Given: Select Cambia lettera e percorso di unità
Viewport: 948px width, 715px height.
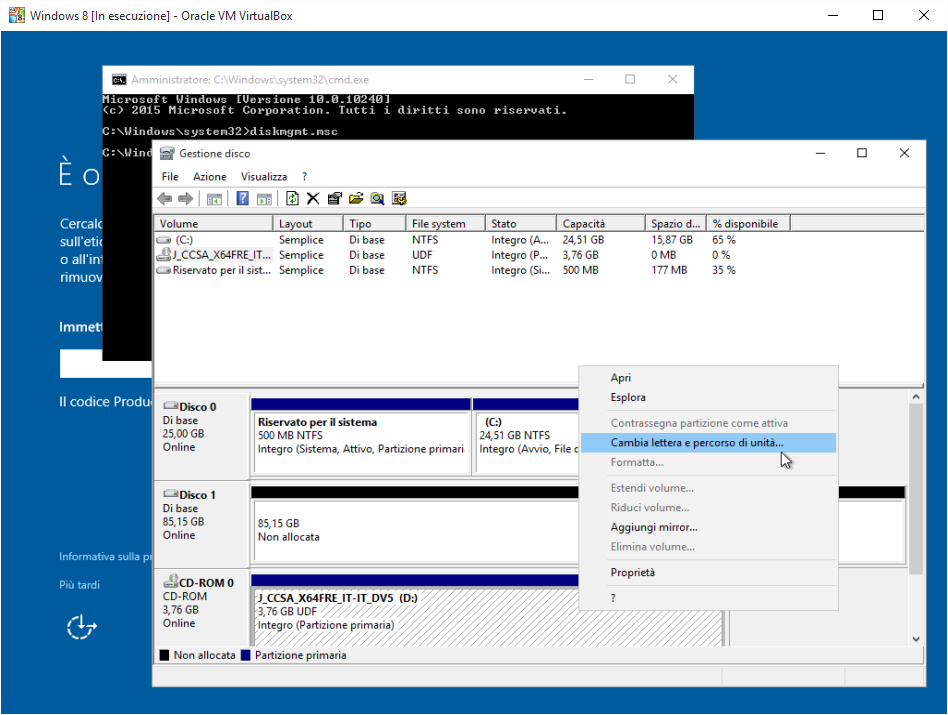Looking at the screenshot, I should click(x=709, y=442).
